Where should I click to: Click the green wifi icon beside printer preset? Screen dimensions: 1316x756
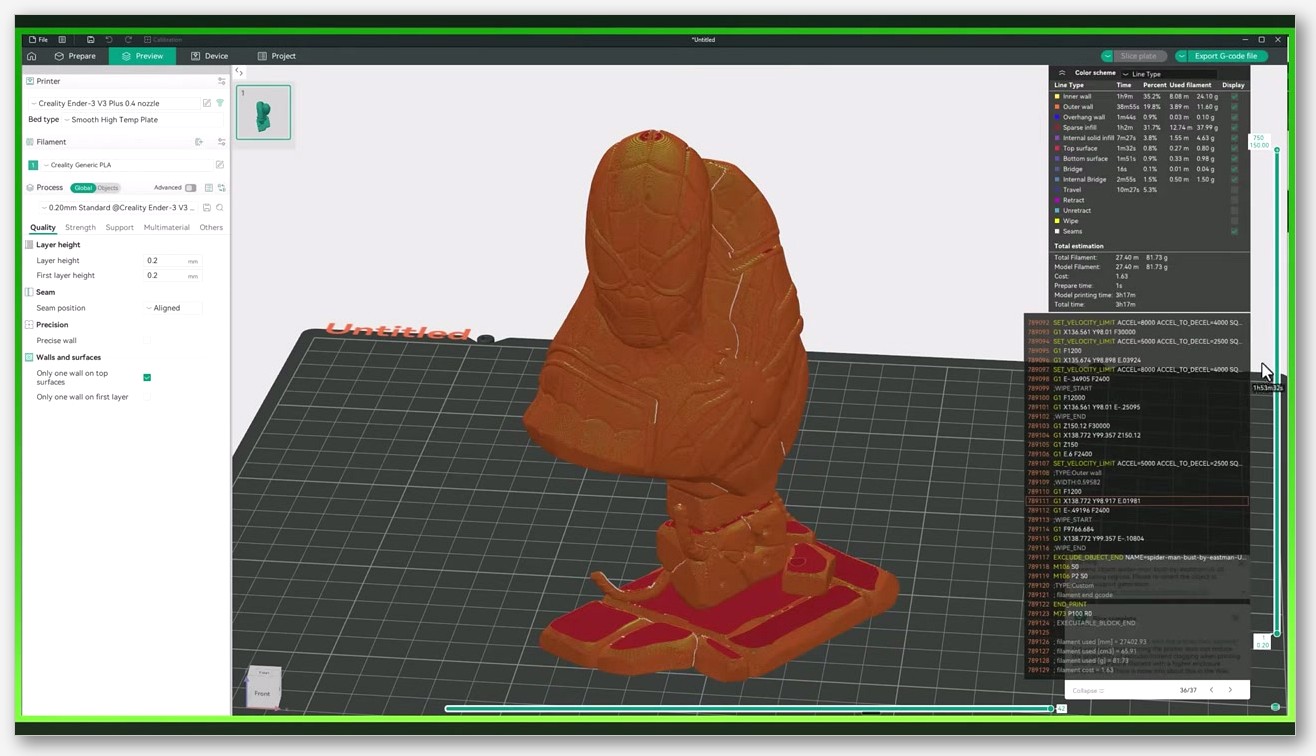click(220, 103)
